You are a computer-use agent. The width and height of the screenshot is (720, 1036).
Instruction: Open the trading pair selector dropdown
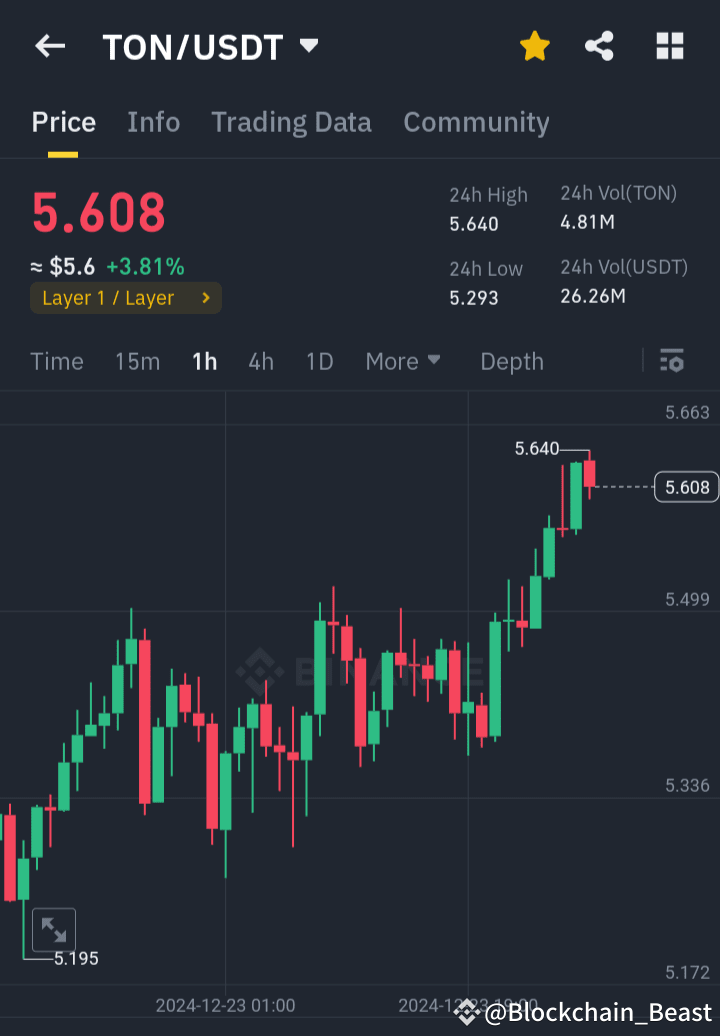point(308,45)
